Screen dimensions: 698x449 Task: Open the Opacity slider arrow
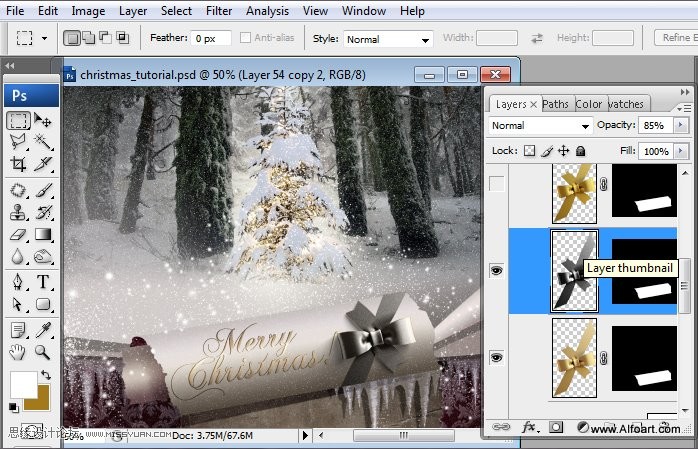[x=680, y=125]
